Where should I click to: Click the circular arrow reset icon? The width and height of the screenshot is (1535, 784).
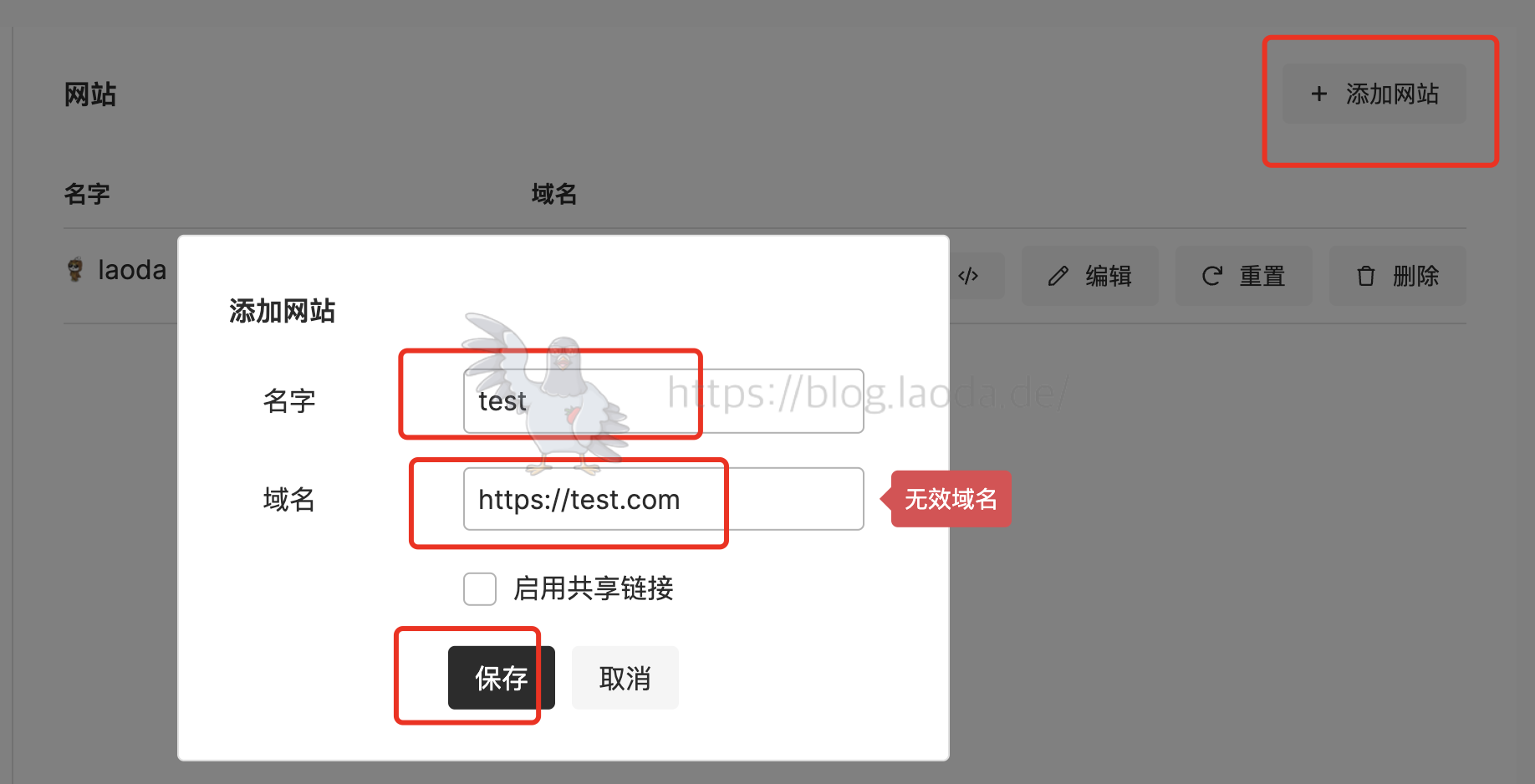pos(1211,276)
